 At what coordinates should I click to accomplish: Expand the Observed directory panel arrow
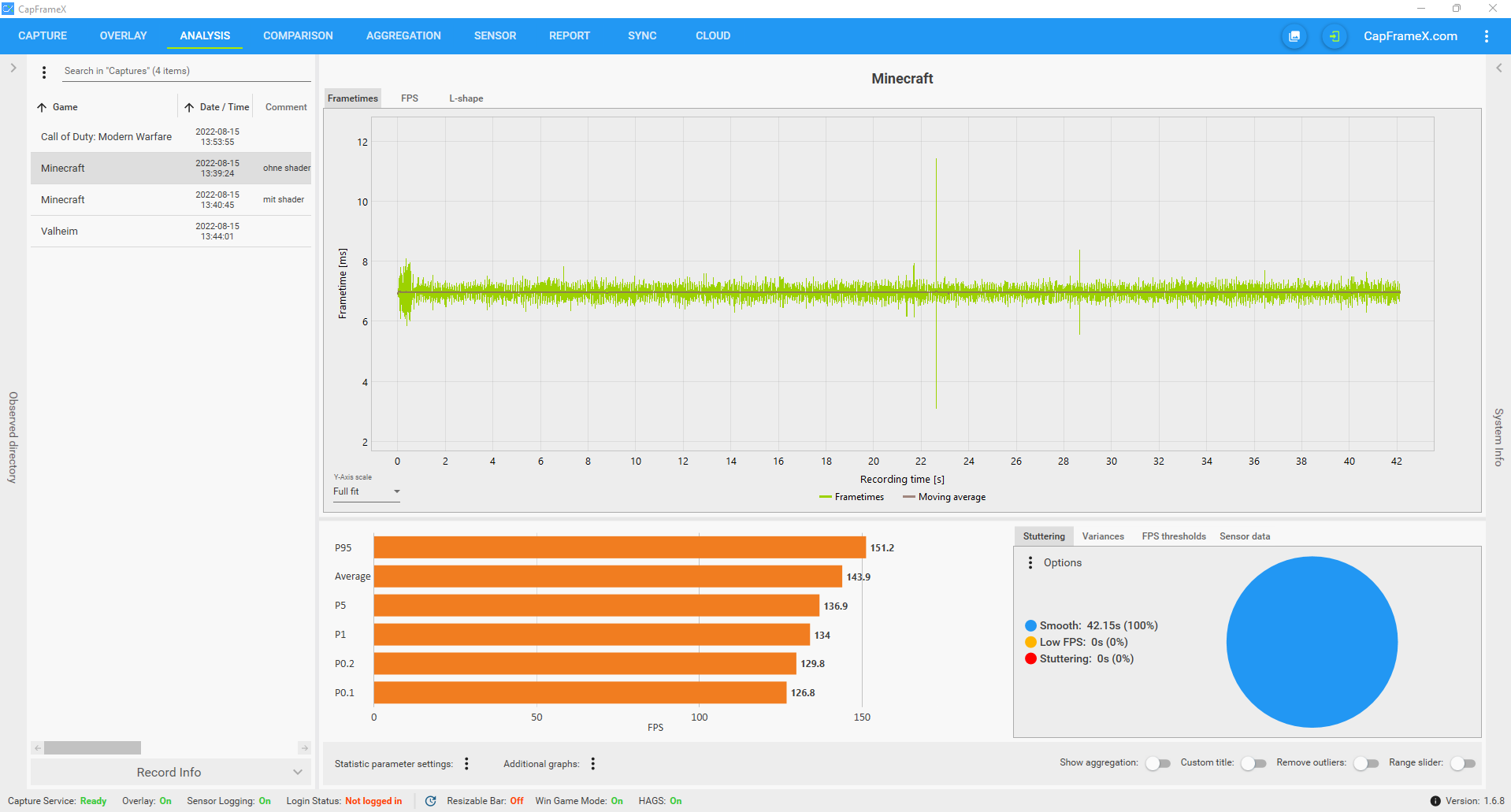click(13, 68)
